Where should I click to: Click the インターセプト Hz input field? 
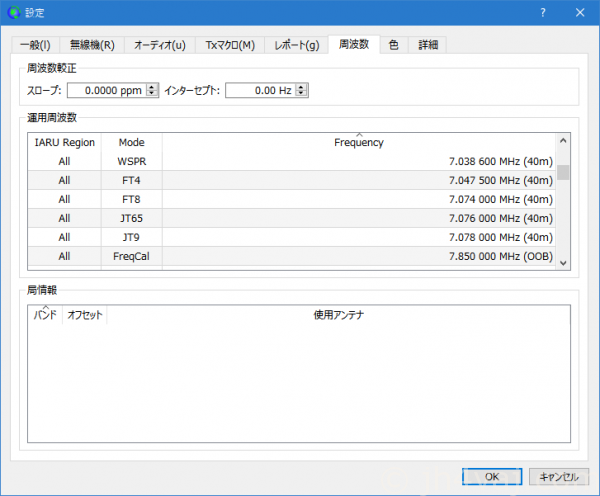pos(260,90)
